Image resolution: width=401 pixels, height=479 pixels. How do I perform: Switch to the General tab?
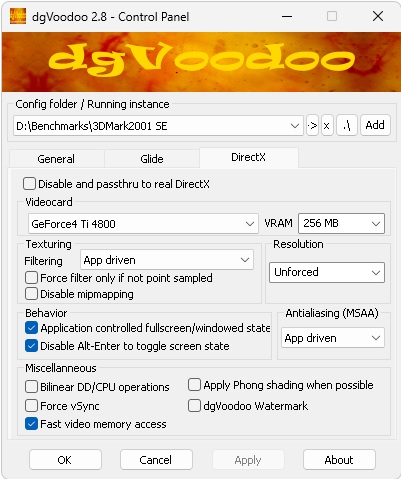[x=56, y=159]
